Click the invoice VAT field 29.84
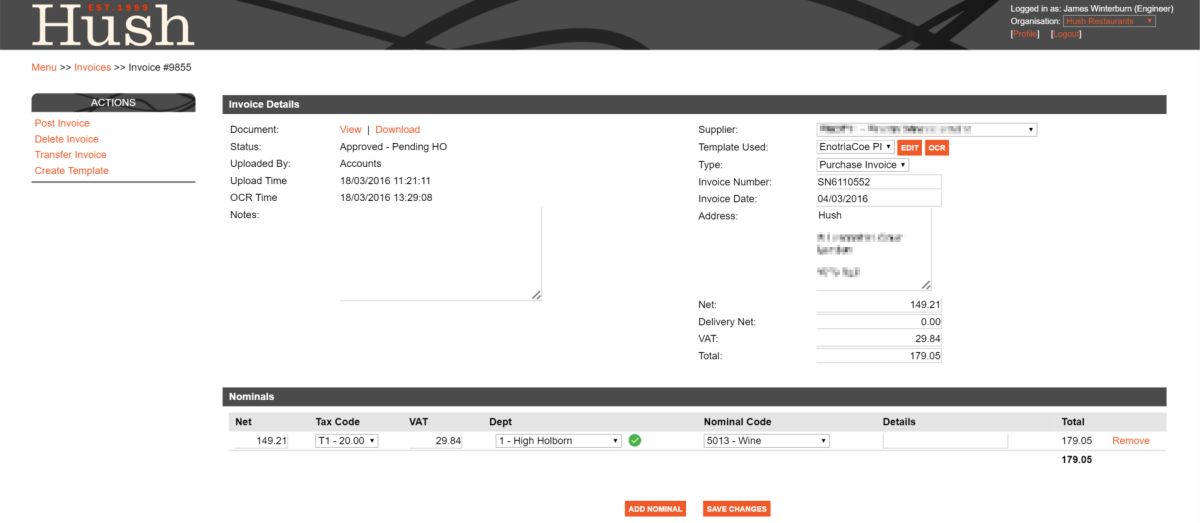This screenshot has width=1200, height=523. pyautogui.click(x=879, y=339)
